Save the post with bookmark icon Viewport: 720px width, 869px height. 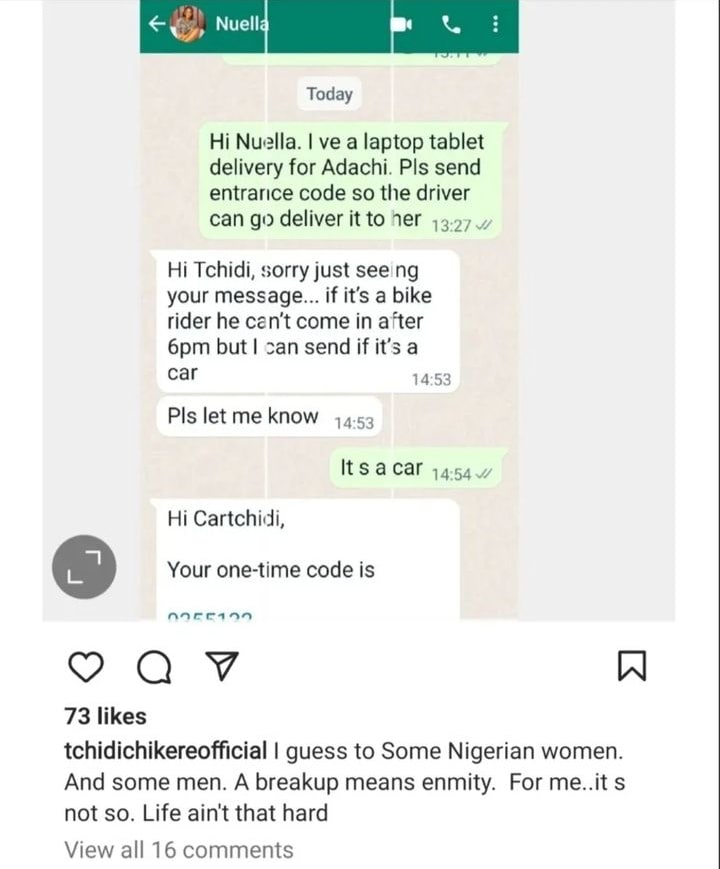(632, 666)
